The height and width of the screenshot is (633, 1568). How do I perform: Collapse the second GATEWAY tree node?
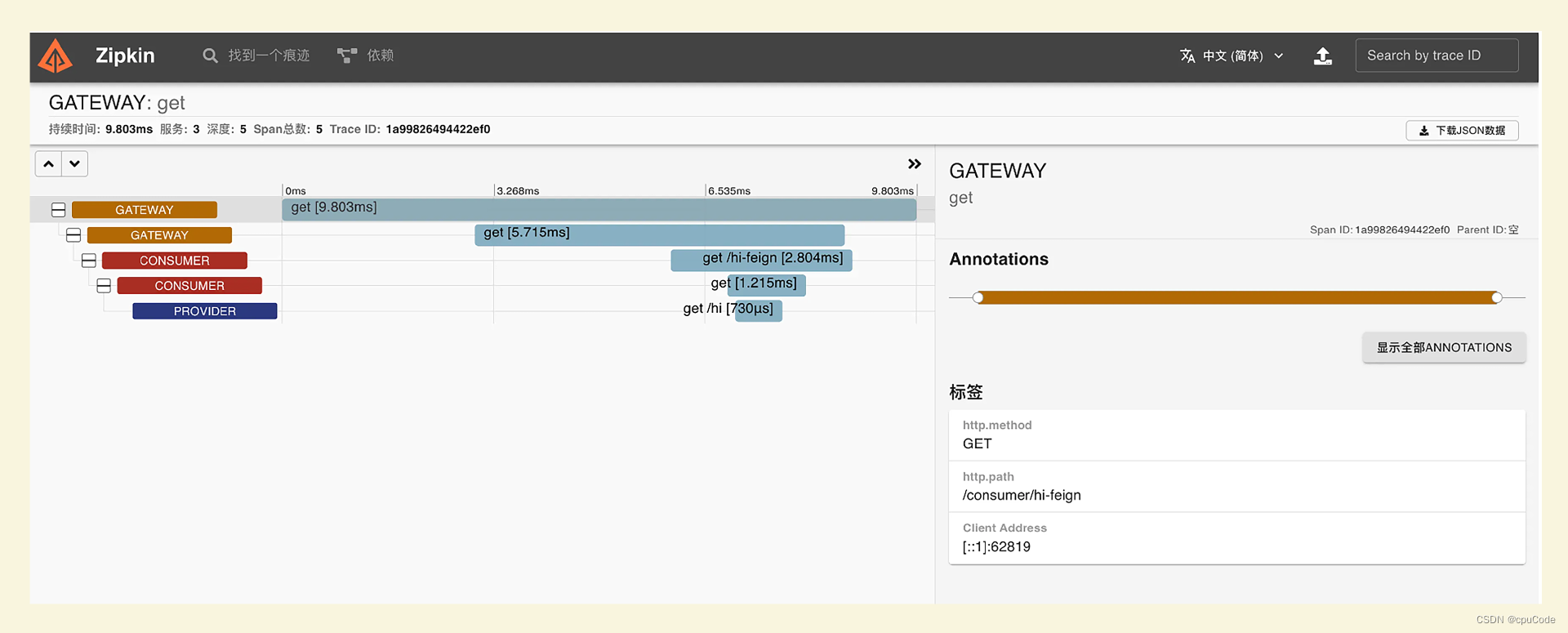coord(73,235)
